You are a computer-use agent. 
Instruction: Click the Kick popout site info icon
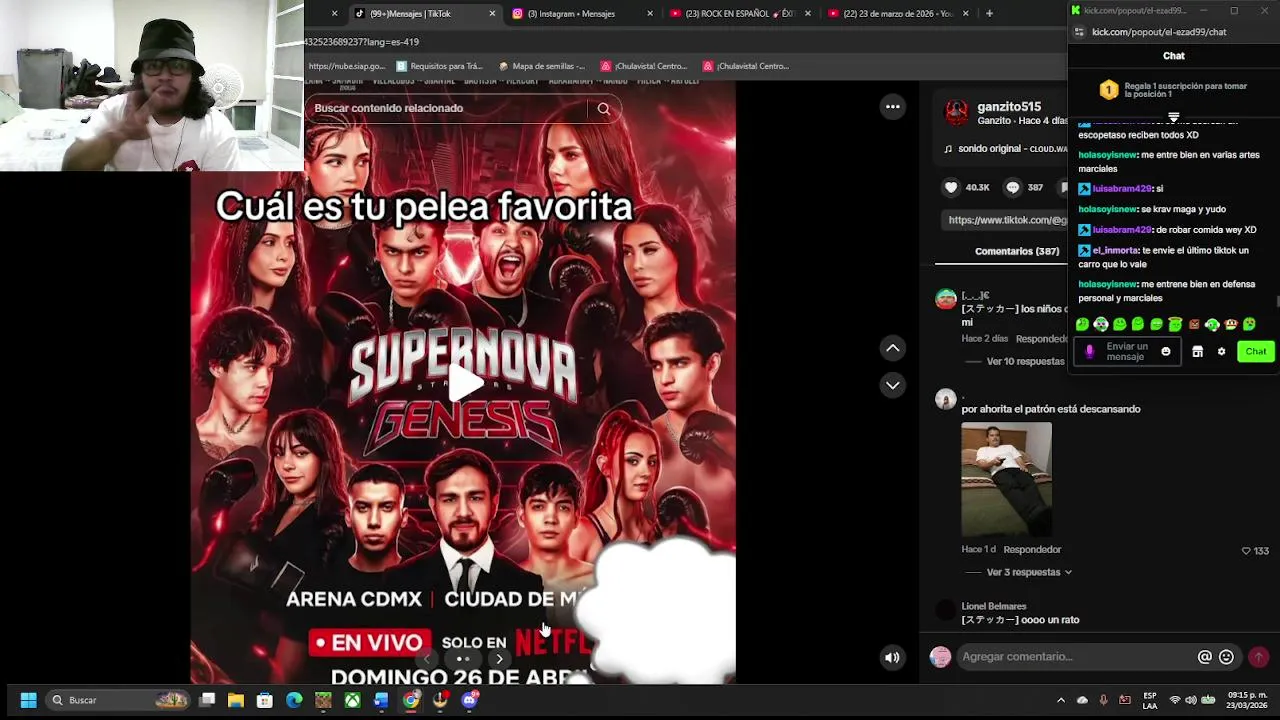point(1079,32)
